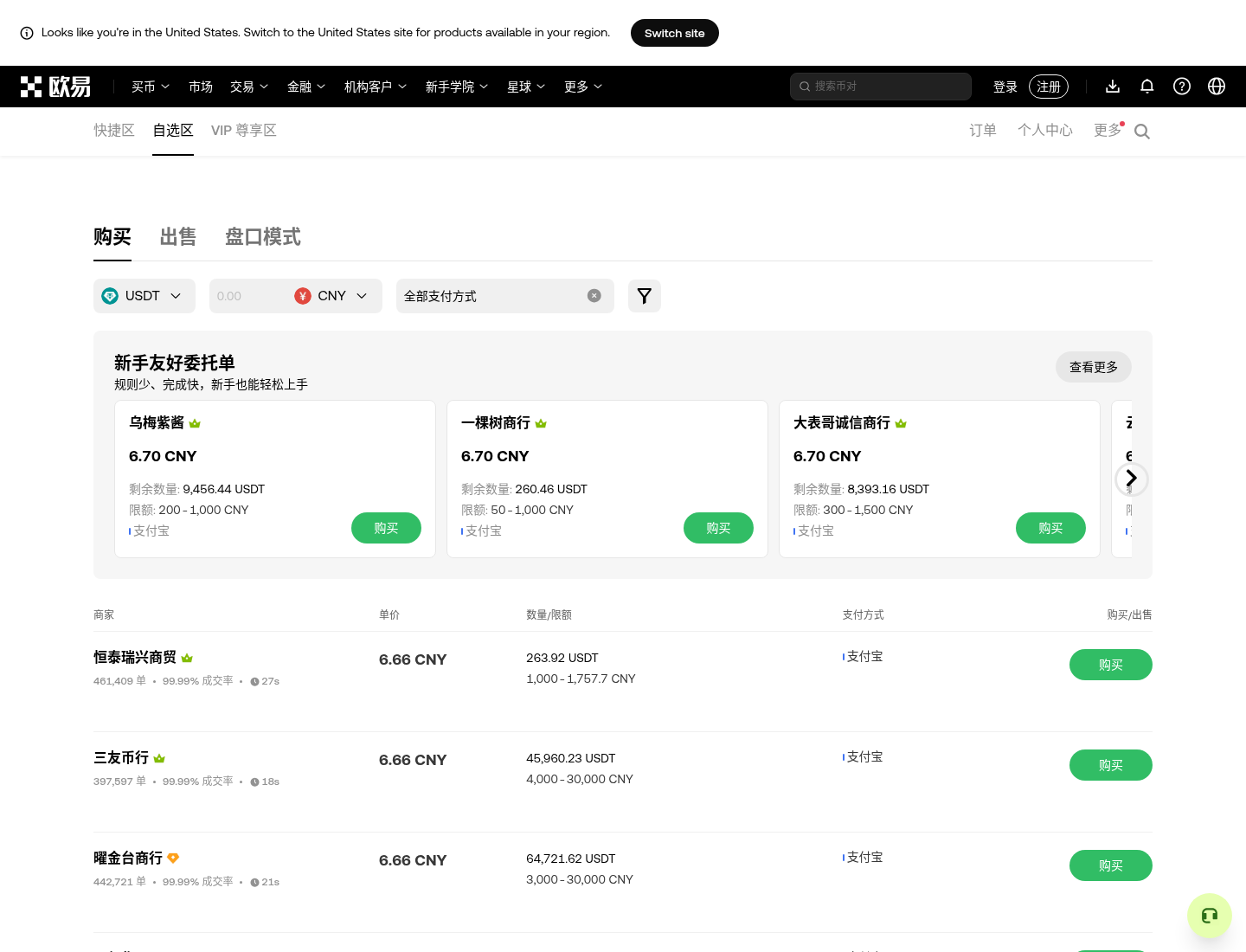The width and height of the screenshot is (1246, 952).
Task: Focus the 搜索币对 search field
Action: point(881,87)
